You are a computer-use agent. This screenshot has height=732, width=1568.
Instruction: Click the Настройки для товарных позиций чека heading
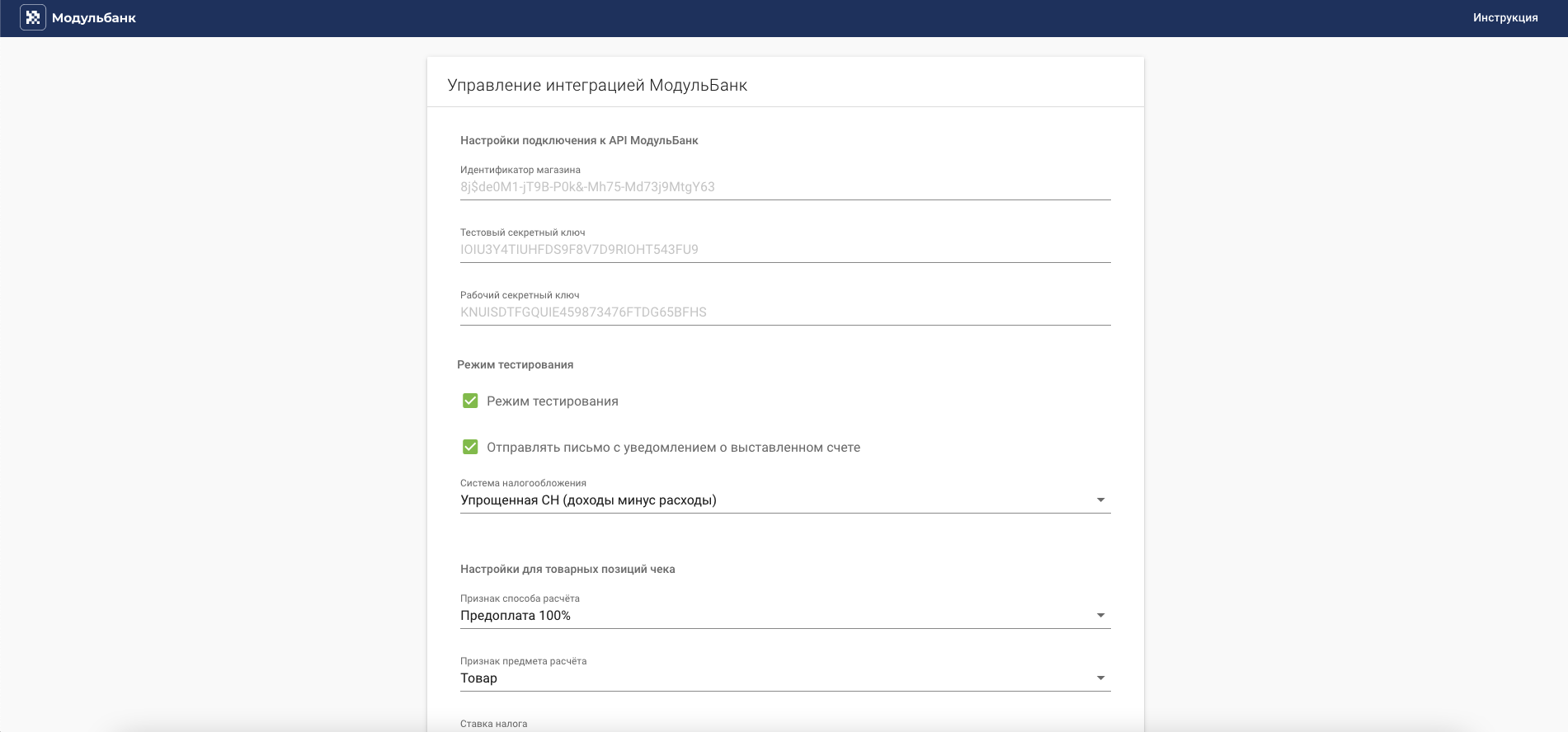pos(567,570)
